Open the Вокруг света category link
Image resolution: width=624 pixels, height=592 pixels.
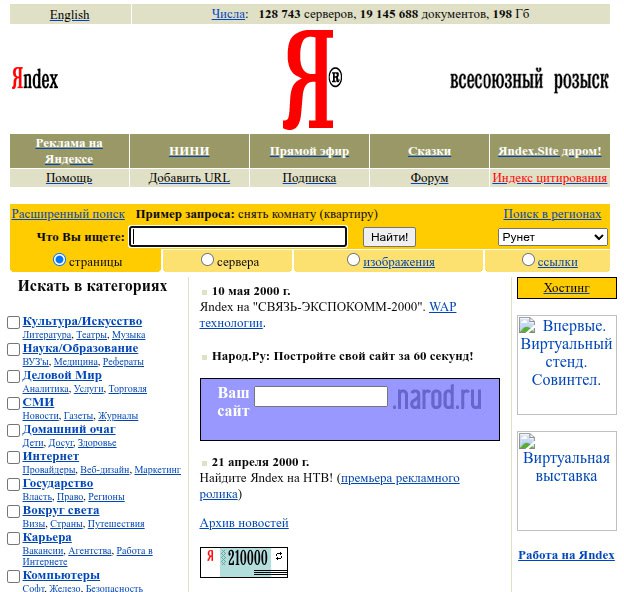point(61,511)
